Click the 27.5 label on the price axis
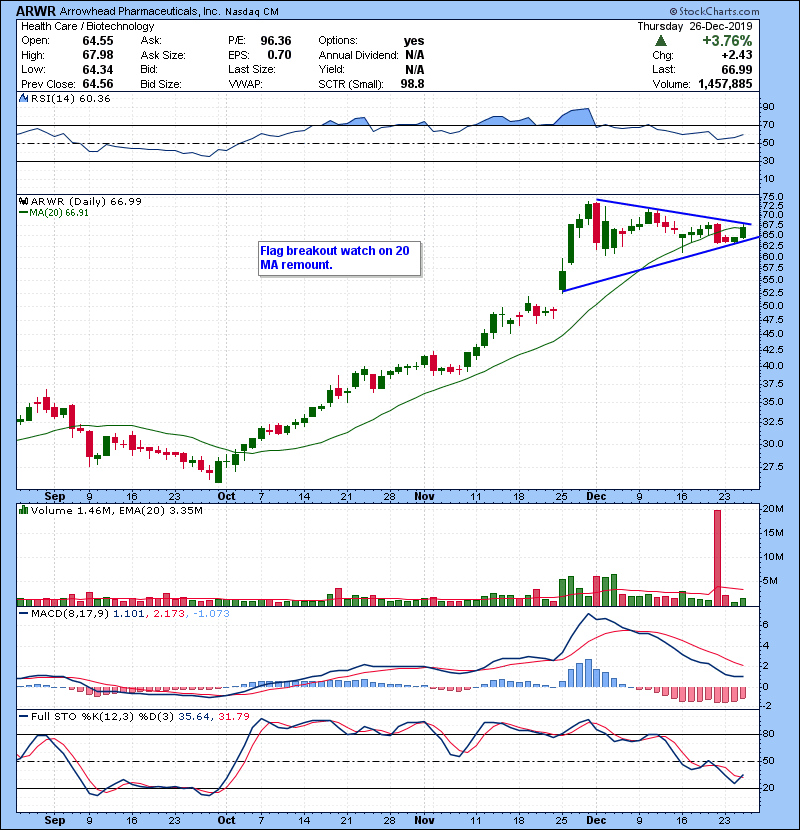This screenshot has height=830, width=800. click(772, 466)
